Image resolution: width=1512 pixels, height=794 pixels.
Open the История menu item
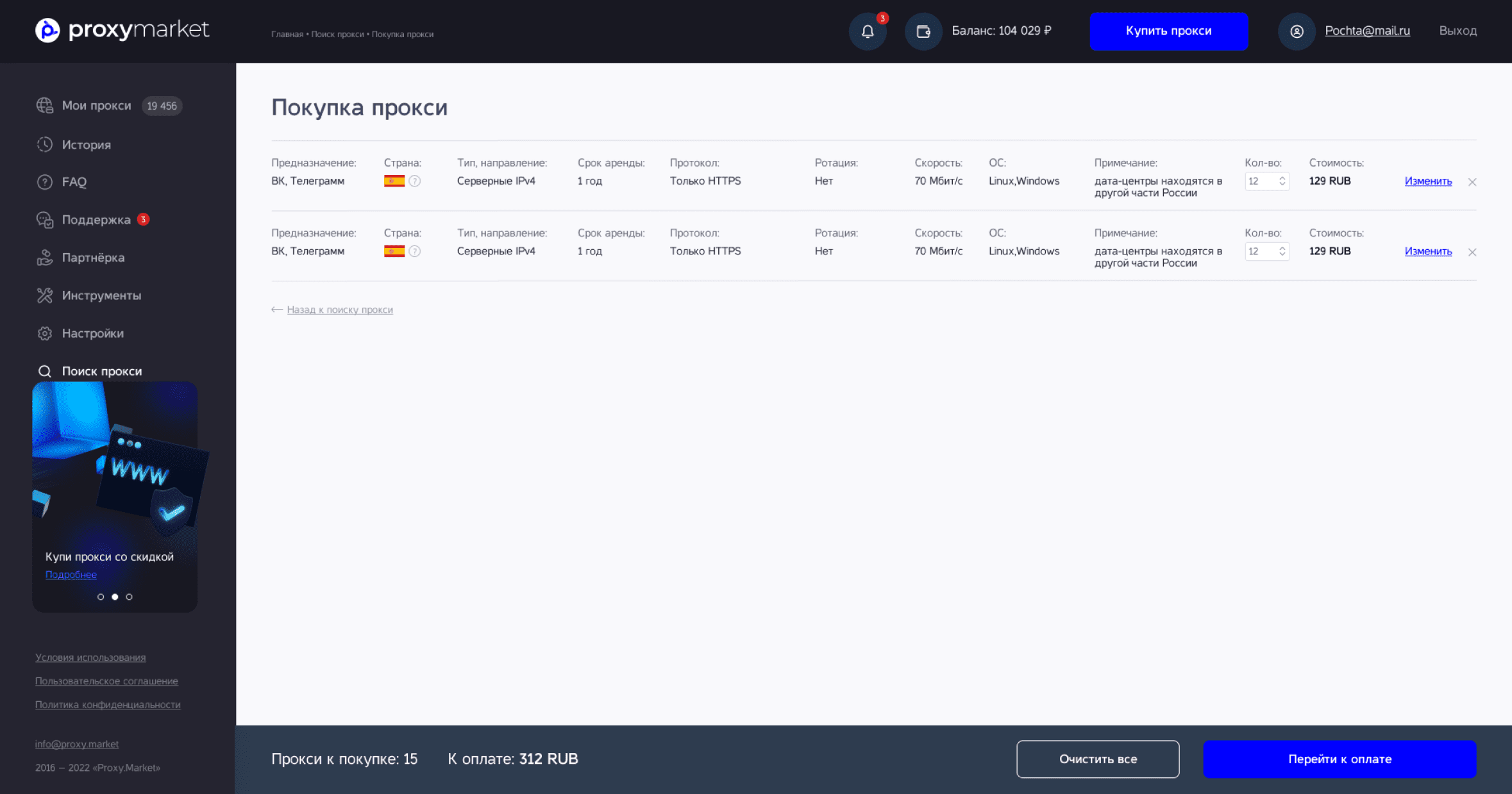coord(86,145)
